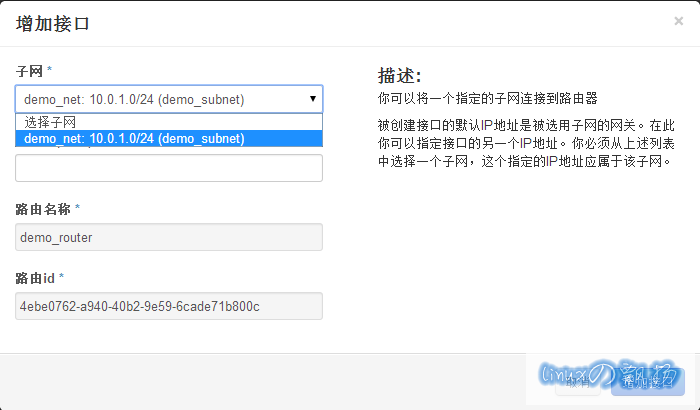Click the 描述 heading
Viewport: 700px width, 410px height.
[x=399, y=76]
